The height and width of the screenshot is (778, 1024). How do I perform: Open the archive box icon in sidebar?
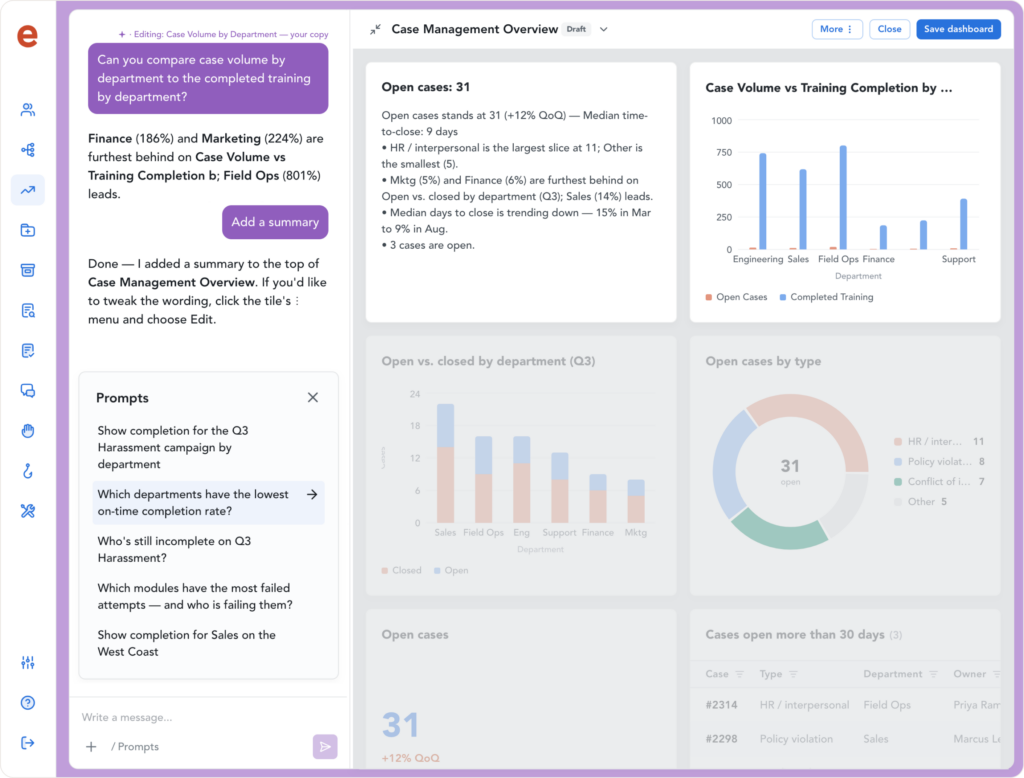coord(27,270)
